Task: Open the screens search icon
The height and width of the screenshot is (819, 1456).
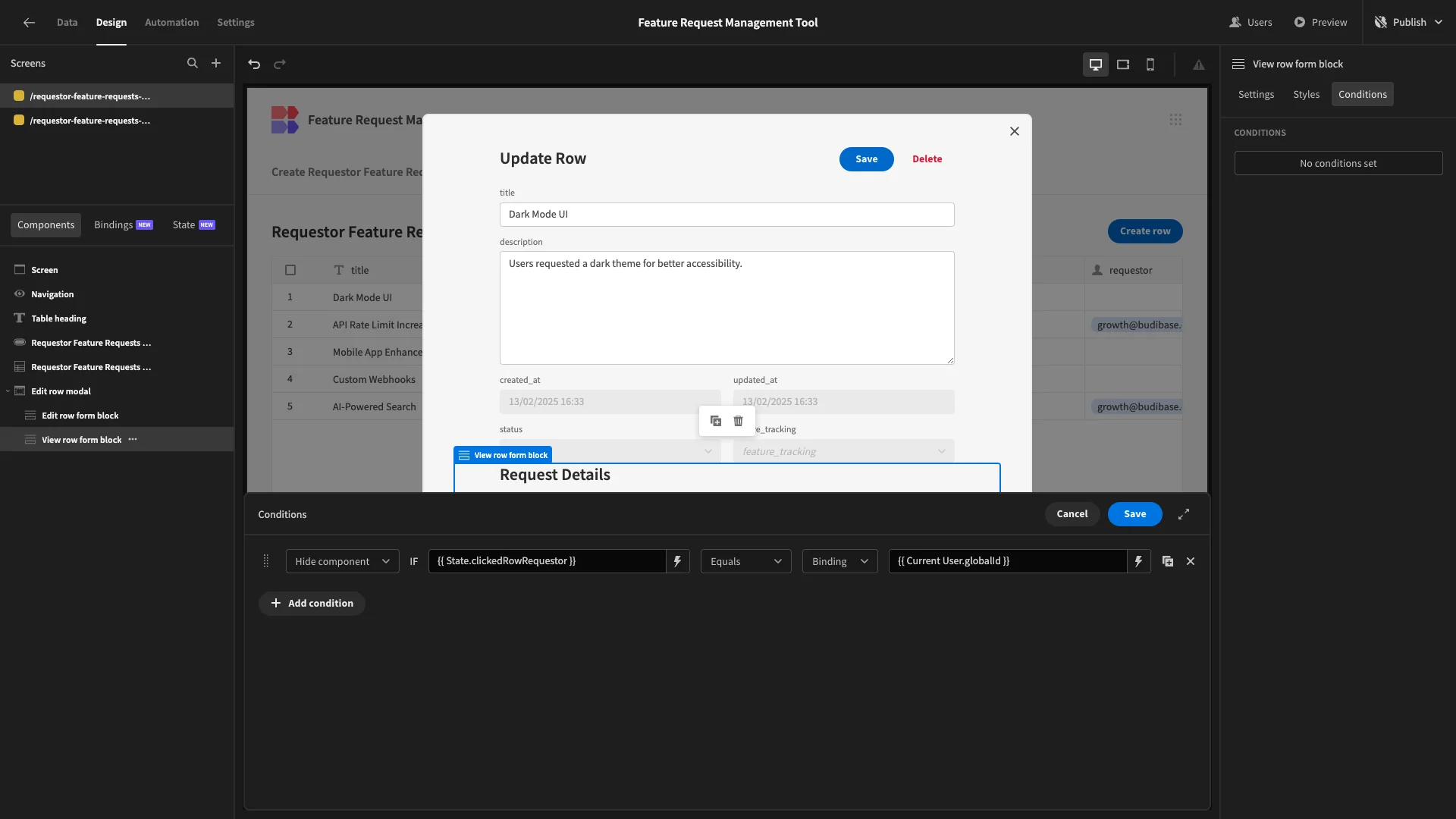Action: click(x=193, y=64)
